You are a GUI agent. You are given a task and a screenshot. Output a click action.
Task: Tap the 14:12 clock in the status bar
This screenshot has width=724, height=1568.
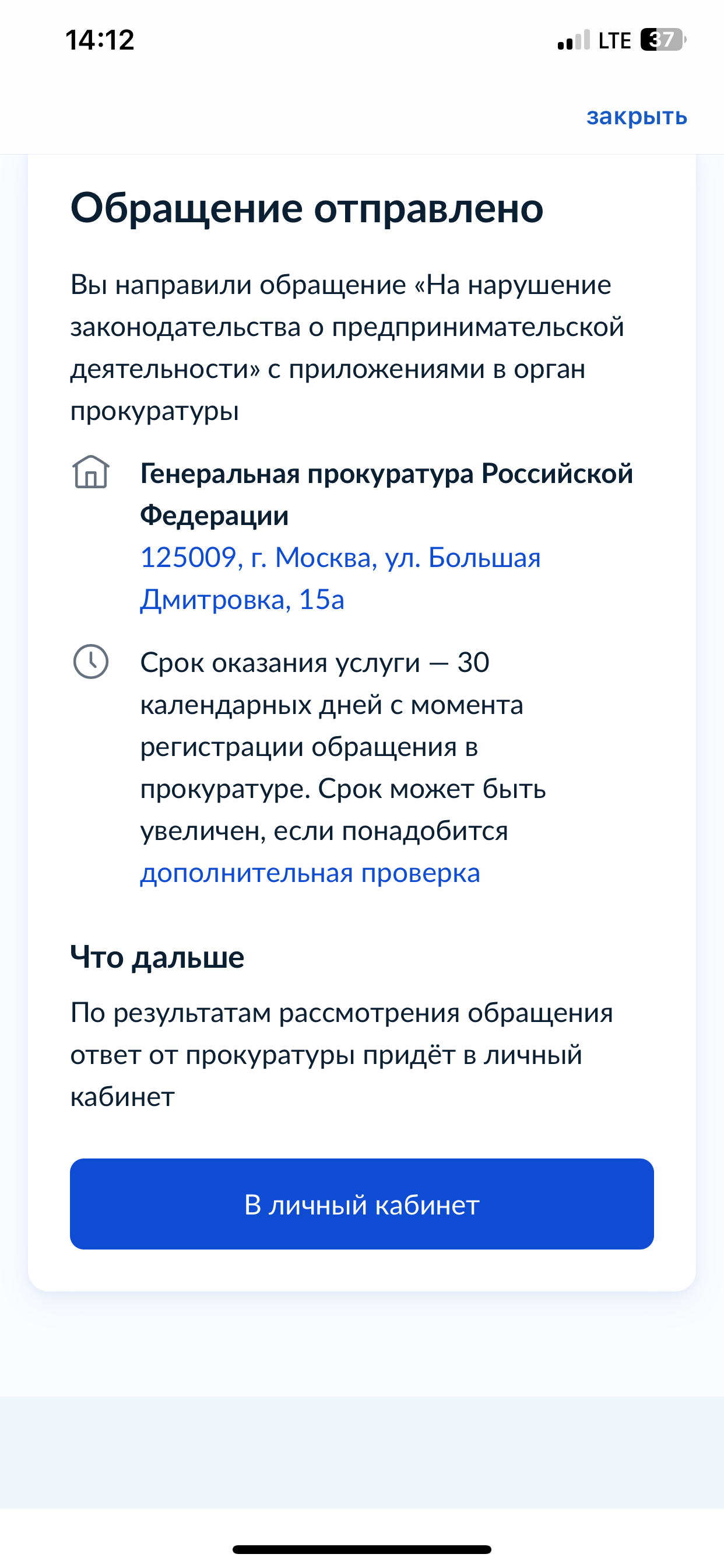pos(100,40)
